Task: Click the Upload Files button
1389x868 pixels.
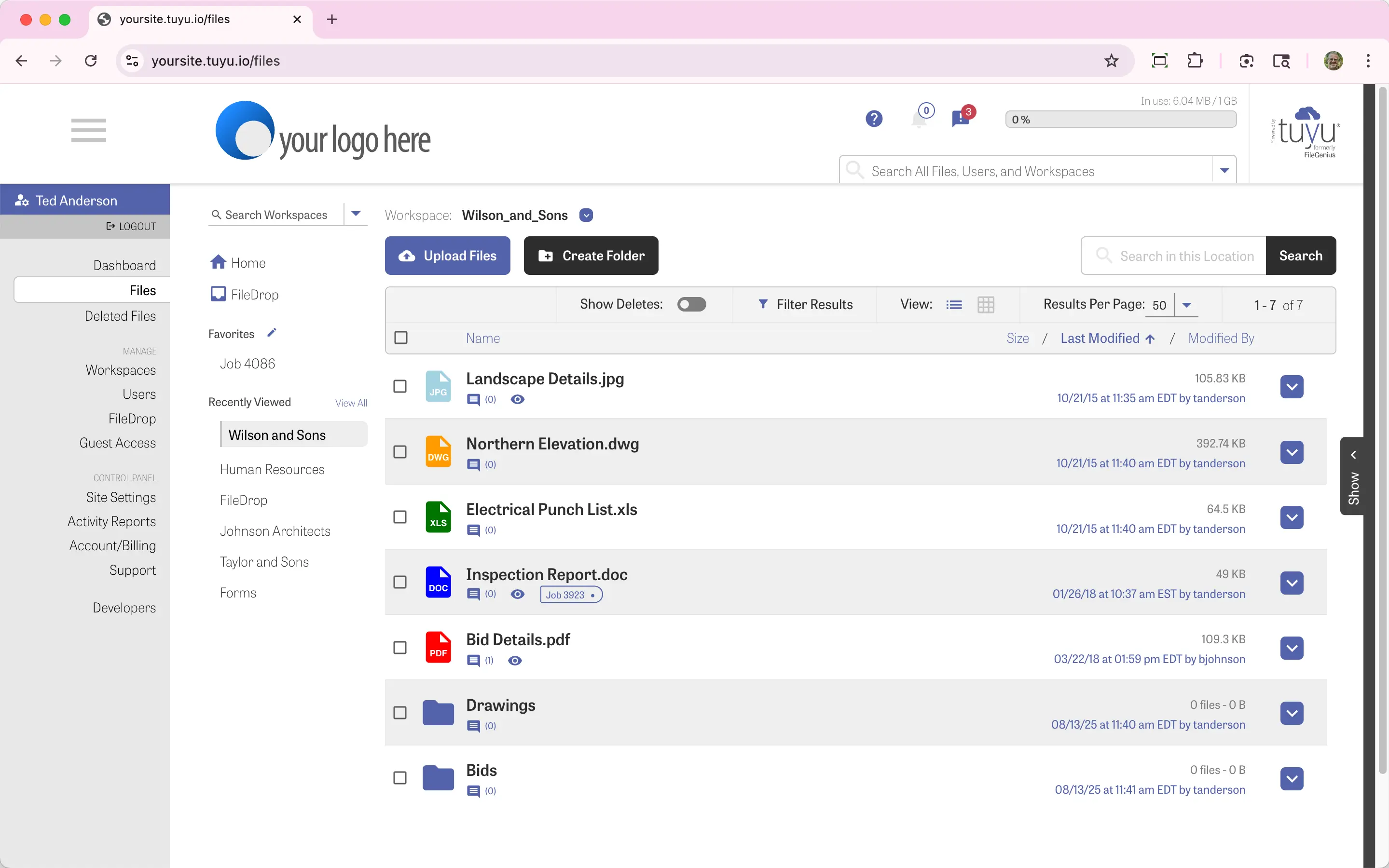Action: tap(447, 256)
